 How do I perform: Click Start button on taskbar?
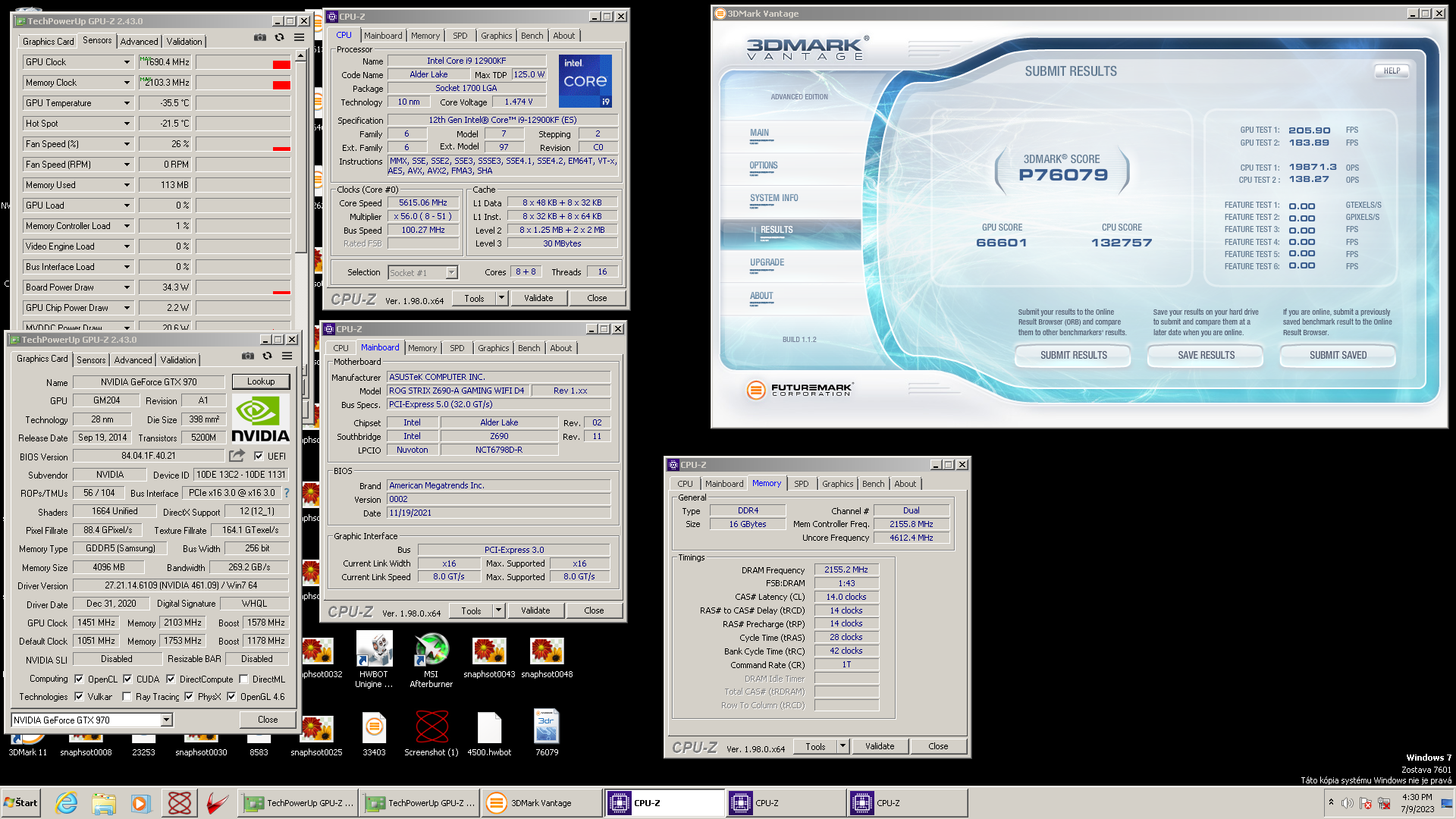[21, 803]
